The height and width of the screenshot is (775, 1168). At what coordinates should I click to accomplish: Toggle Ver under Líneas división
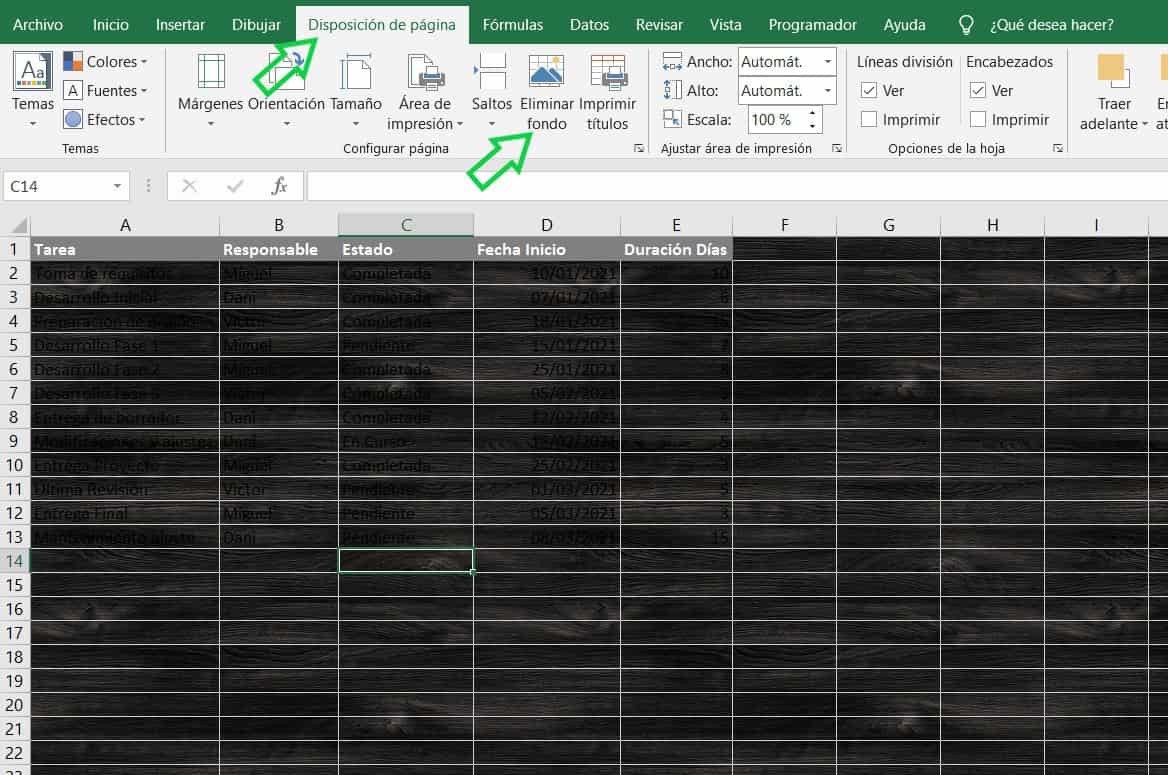tap(869, 90)
